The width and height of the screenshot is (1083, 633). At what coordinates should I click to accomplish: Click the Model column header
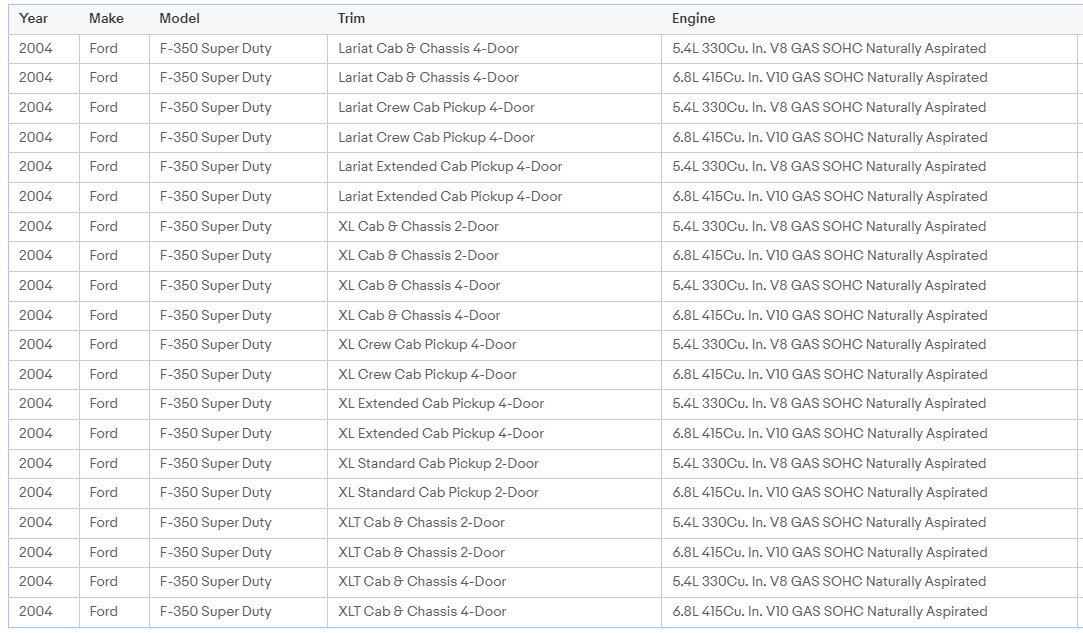coord(180,19)
